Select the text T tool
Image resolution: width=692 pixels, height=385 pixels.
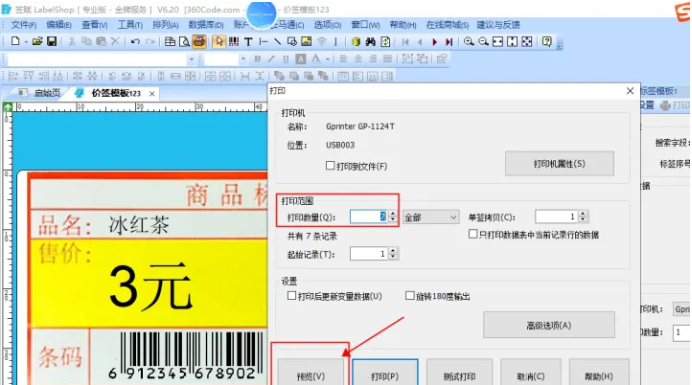pos(248,42)
